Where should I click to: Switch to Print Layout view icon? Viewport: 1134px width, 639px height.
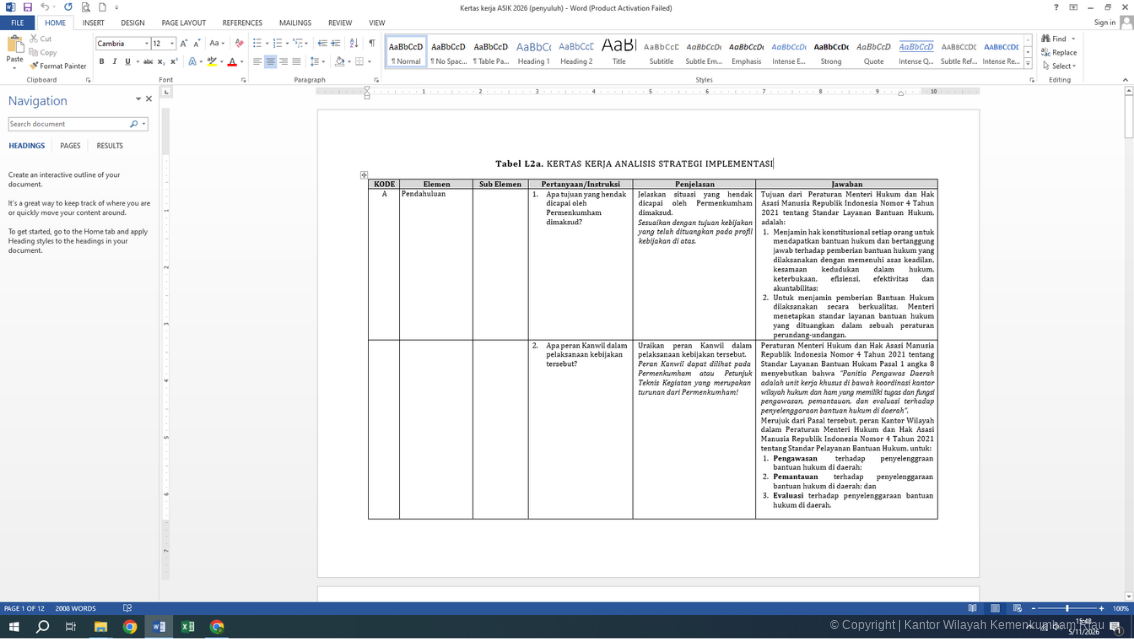995,609
